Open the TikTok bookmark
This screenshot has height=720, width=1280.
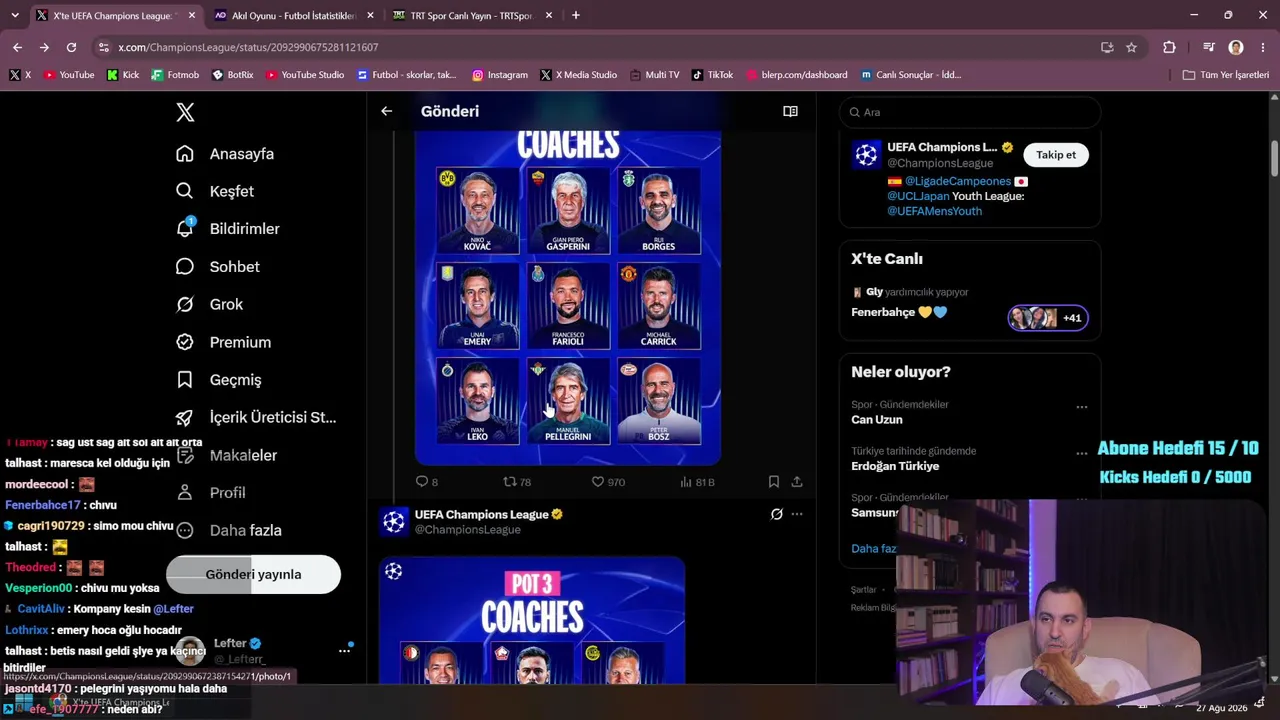pyautogui.click(x=713, y=75)
